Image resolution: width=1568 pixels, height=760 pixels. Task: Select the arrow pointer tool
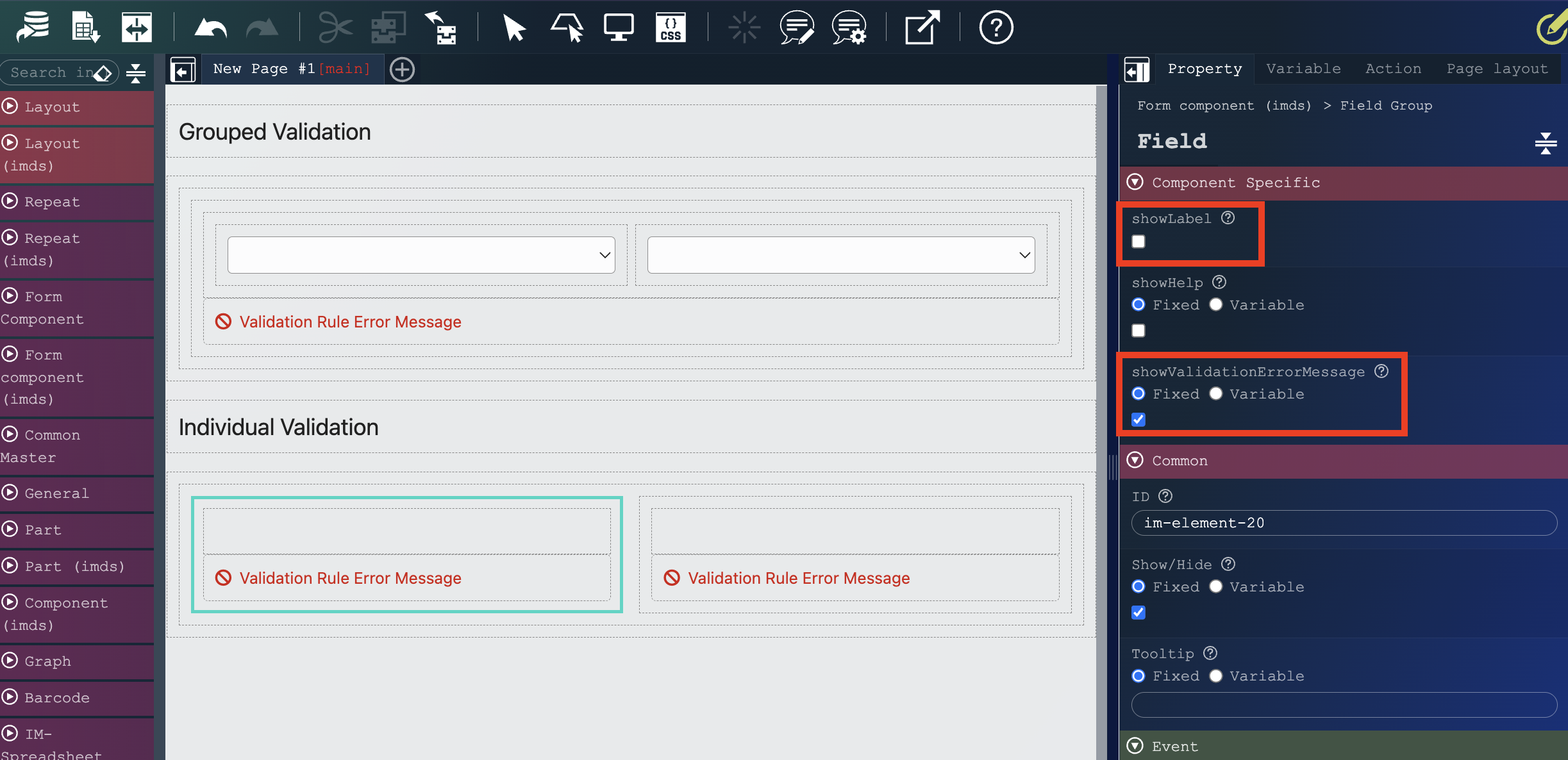click(513, 28)
